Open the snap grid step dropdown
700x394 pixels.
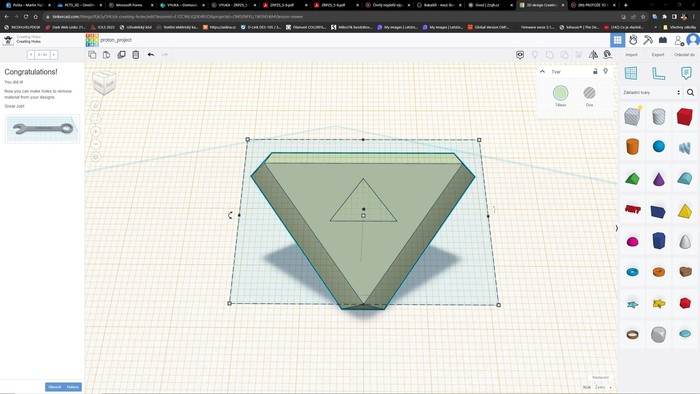[603, 387]
